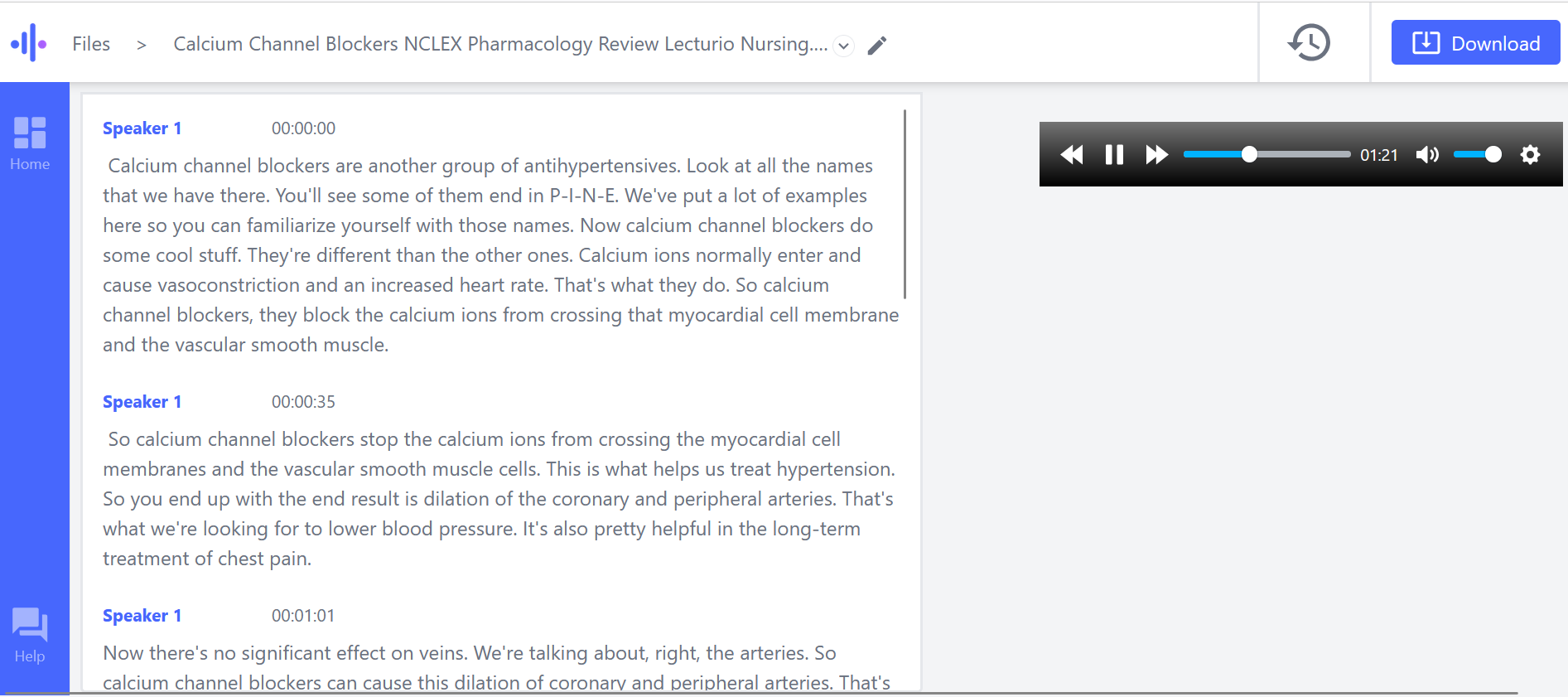Screen dimensions: 1568x697
Task: Rewind the audio playback
Action: coord(1072,155)
